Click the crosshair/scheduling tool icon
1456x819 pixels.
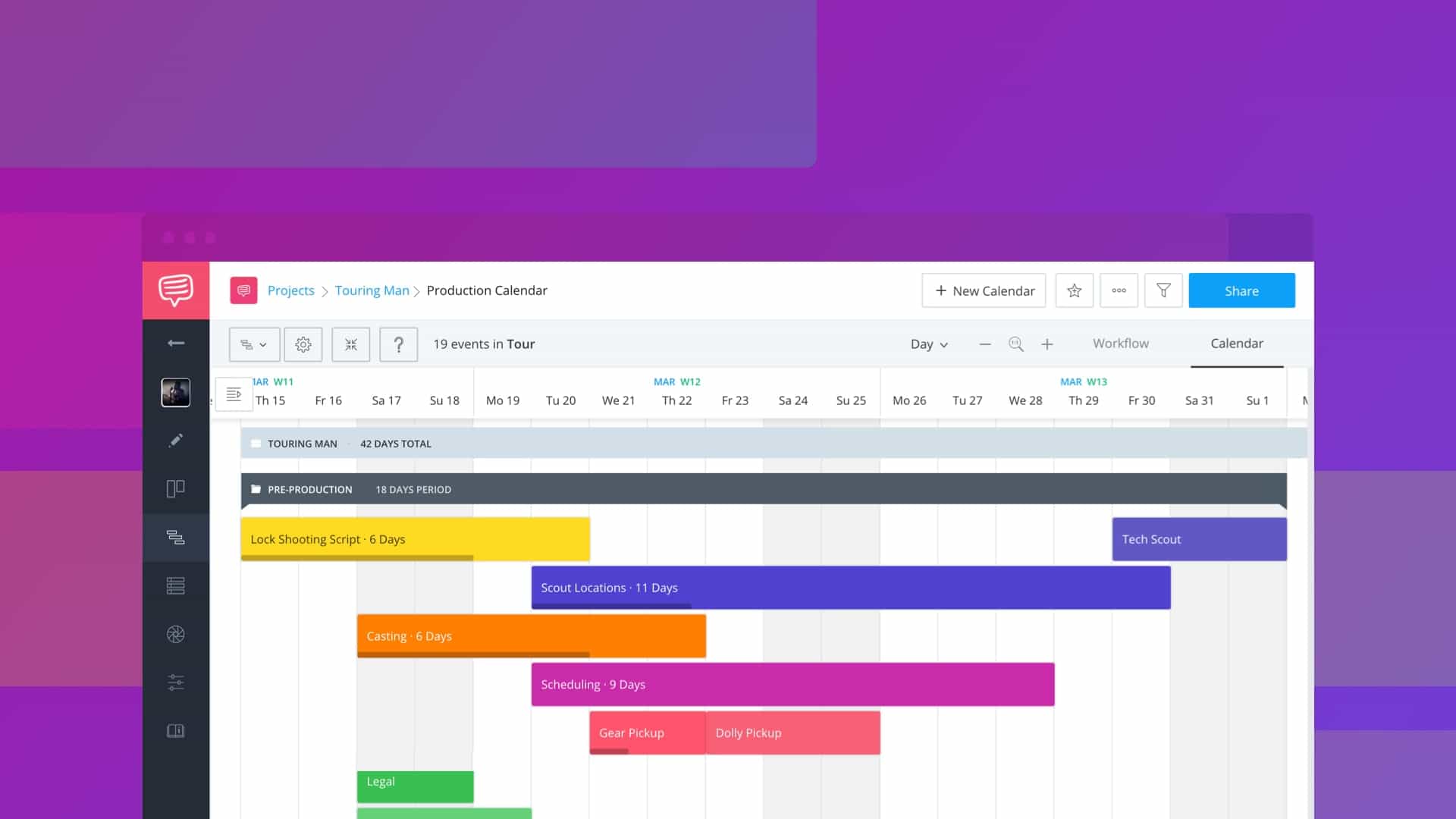[x=350, y=344]
